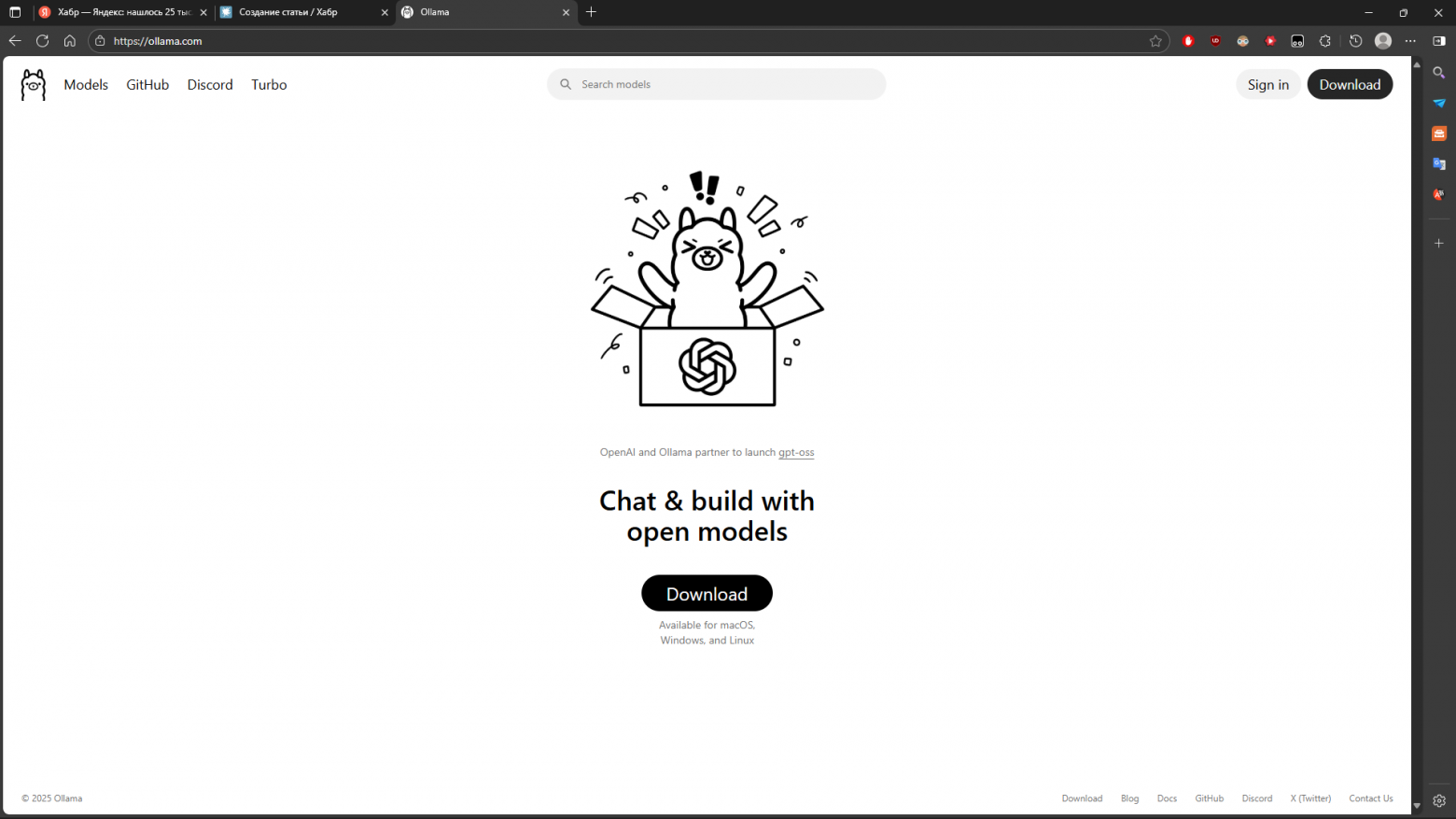This screenshot has width=1456, height=819.
Task: Click the '© 2025 Ollama' footer text
Action: [x=52, y=798]
